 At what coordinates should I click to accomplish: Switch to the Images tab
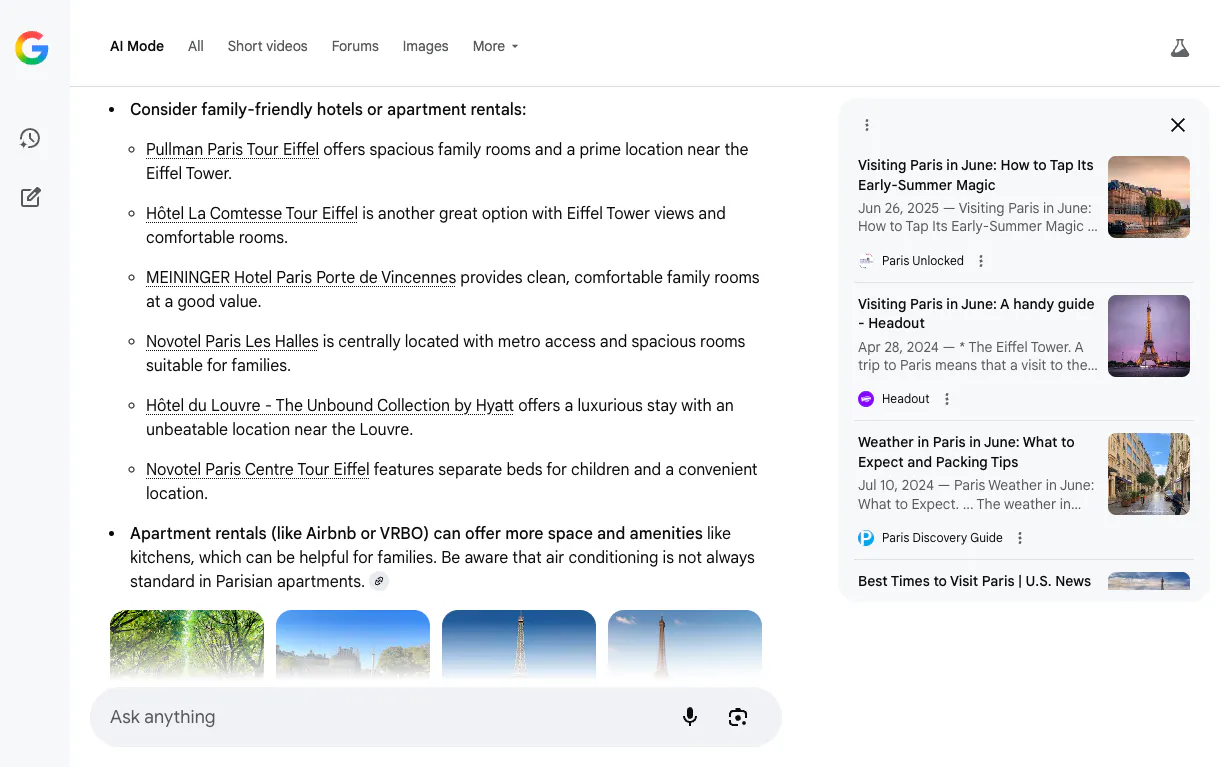[425, 46]
